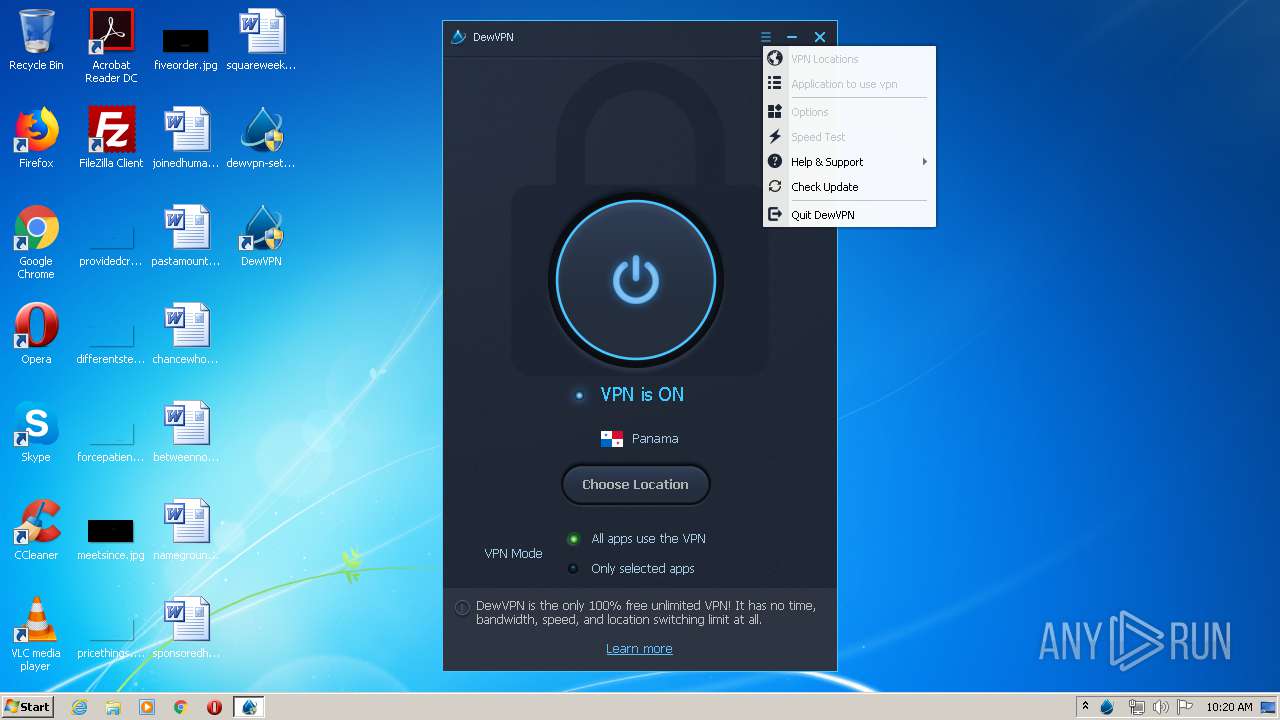Click the exit icon beside Quit DewVPN
The image size is (1280, 720).
774,215
